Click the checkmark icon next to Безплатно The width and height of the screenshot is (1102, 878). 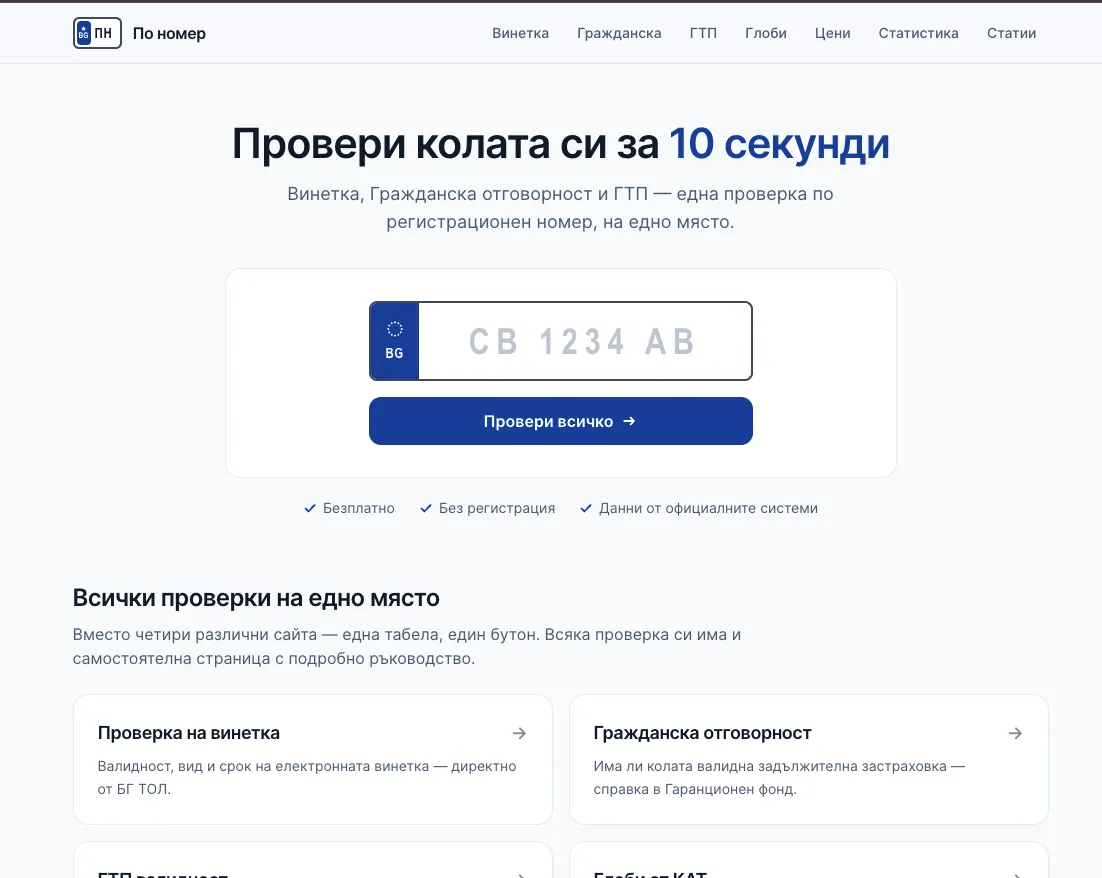(310, 508)
